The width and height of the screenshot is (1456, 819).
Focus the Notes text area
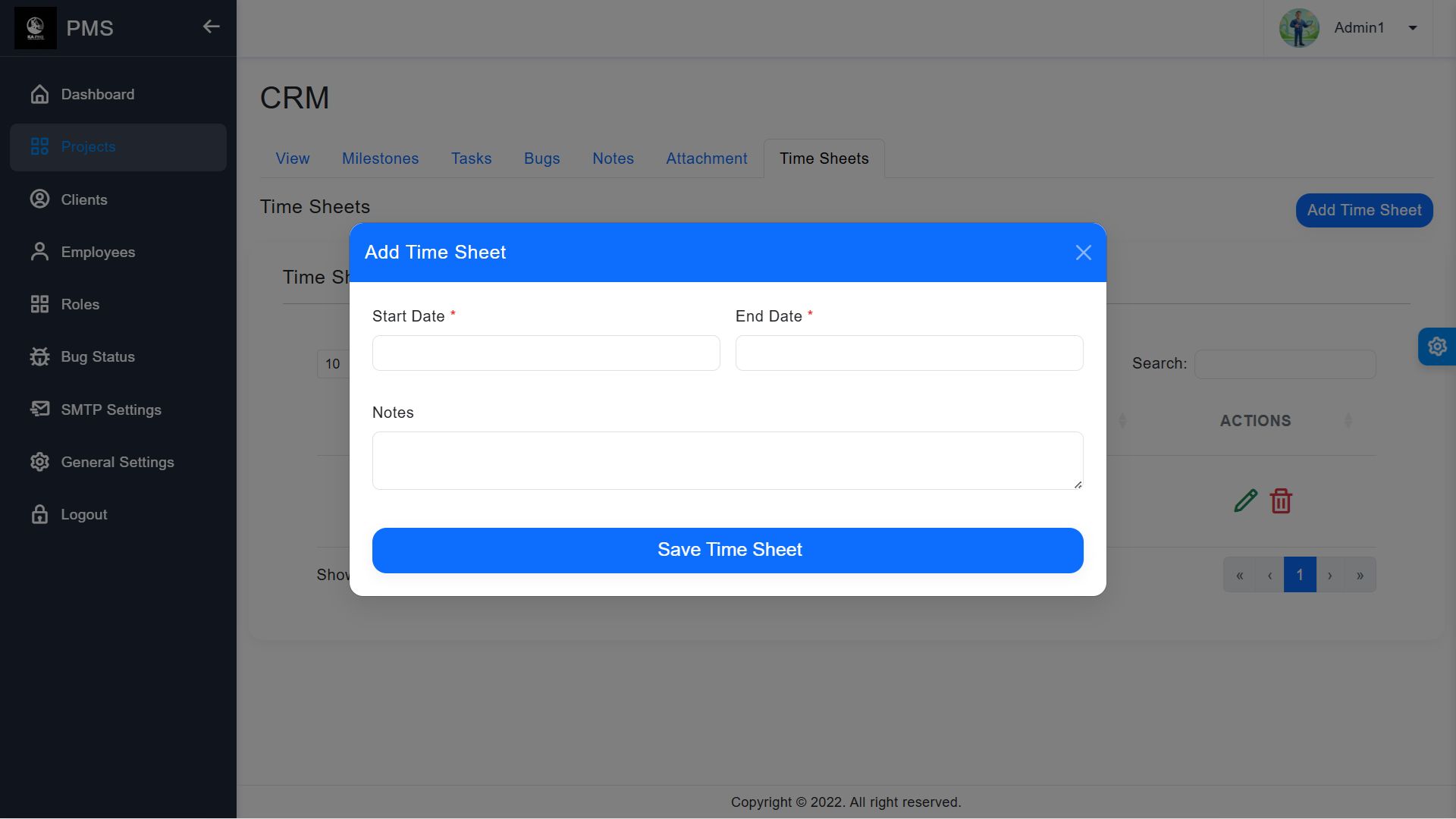tap(726, 460)
